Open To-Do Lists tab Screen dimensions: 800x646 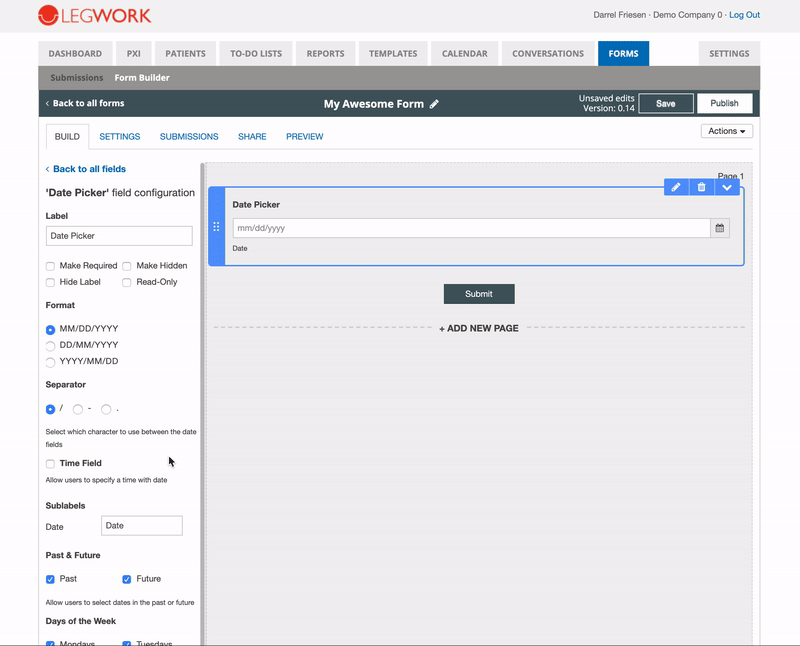click(x=256, y=54)
